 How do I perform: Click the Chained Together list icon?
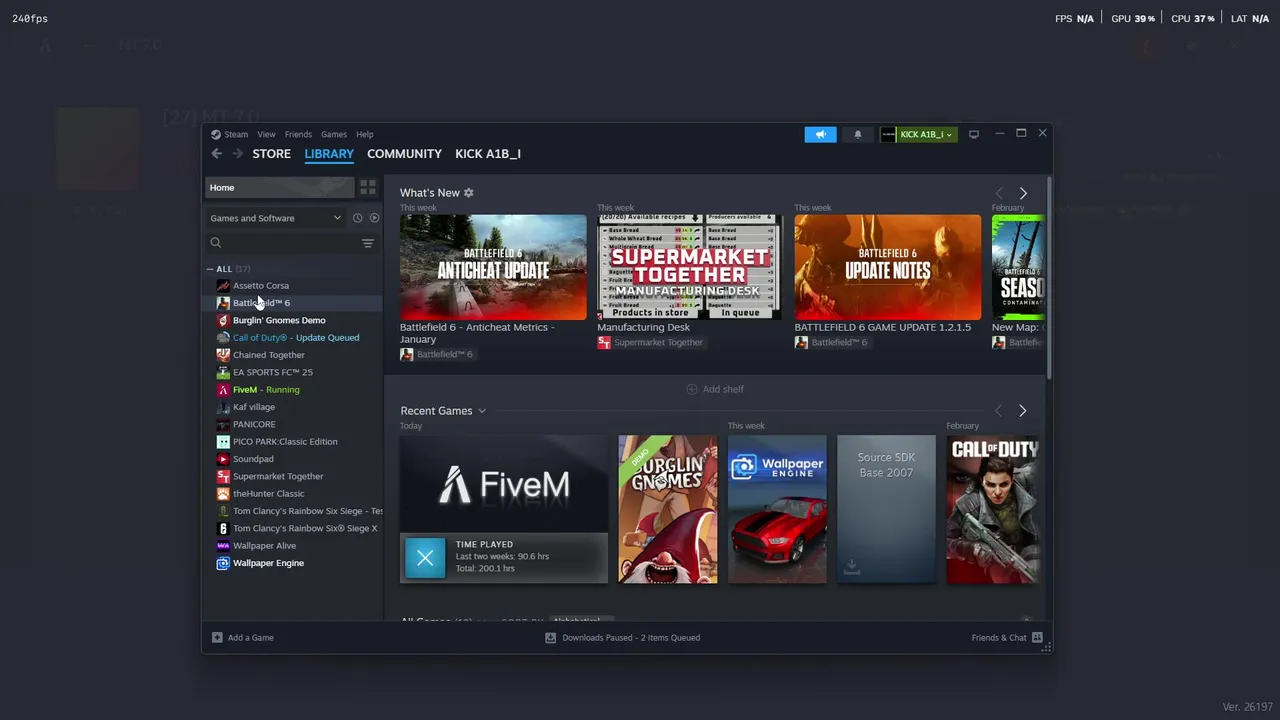[x=223, y=355]
